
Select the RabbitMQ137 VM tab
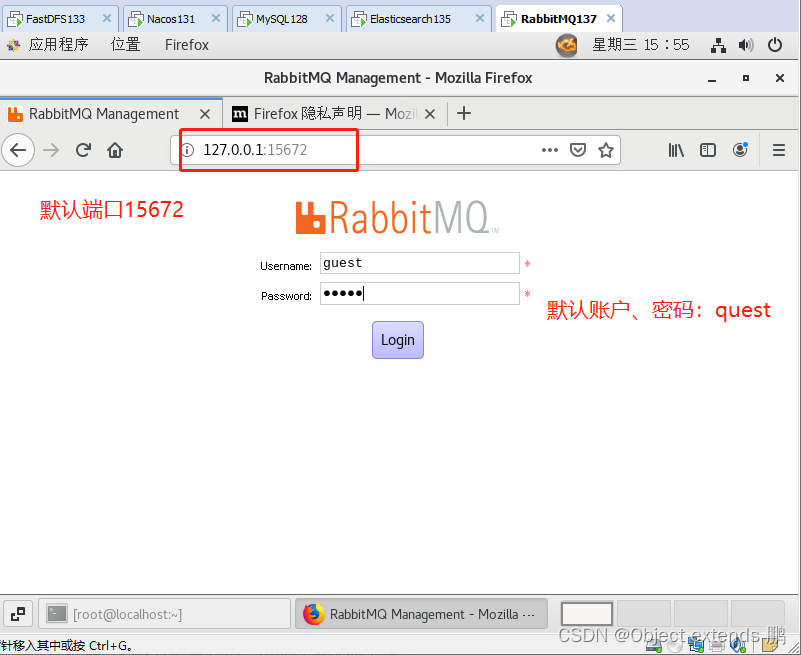click(558, 19)
